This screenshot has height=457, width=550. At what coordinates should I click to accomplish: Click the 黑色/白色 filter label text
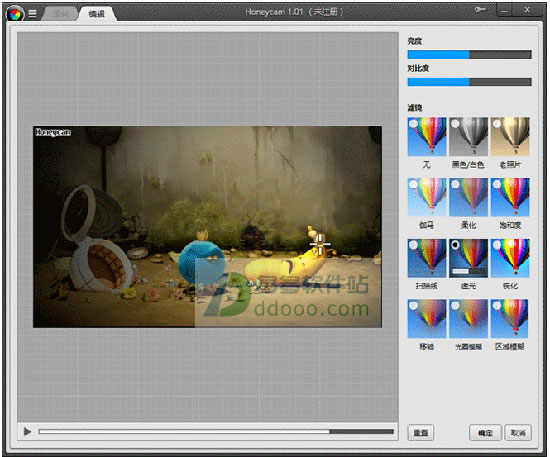[468, 164]
